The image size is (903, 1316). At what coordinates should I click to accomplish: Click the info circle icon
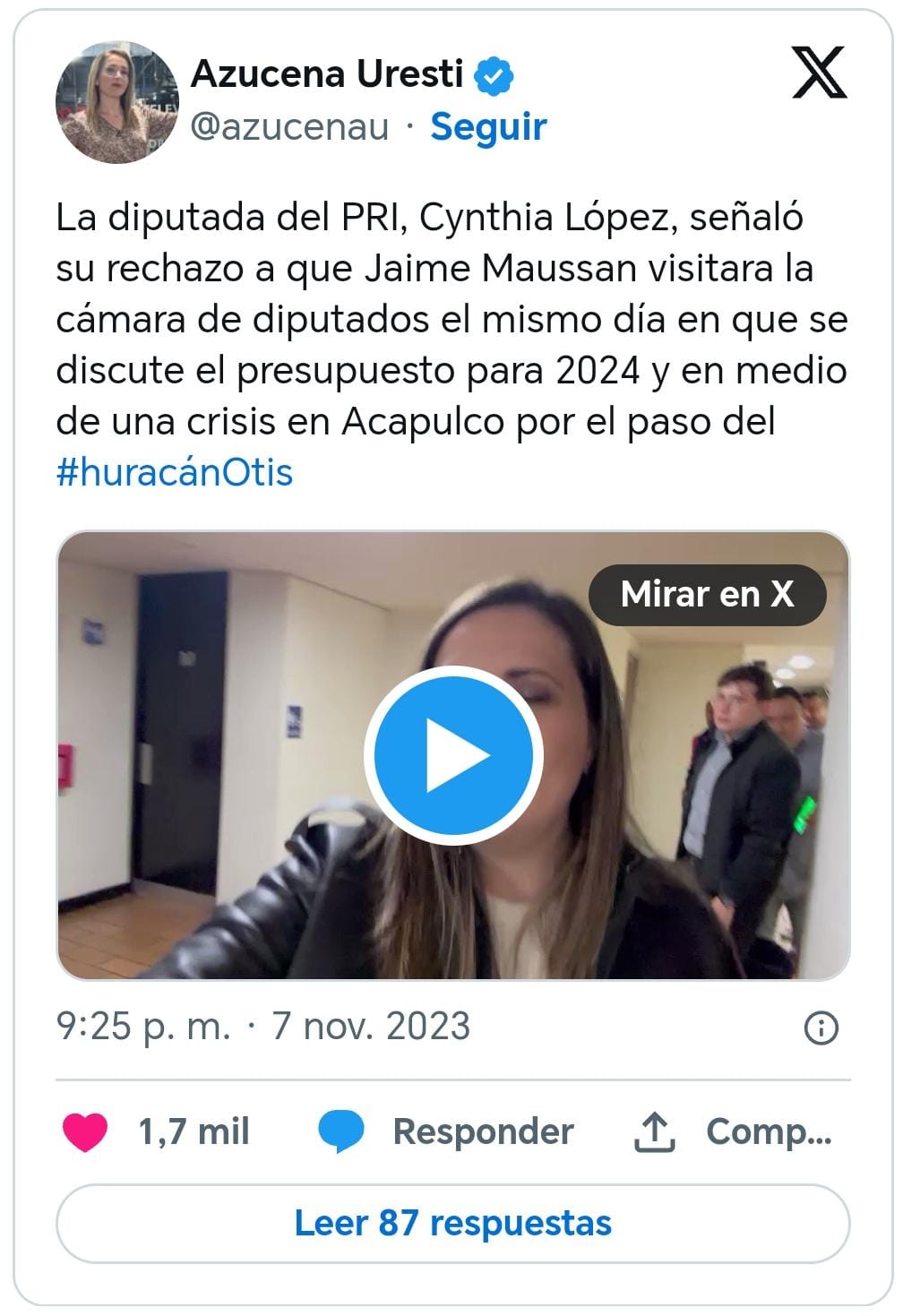click(x=821, y=1028)
